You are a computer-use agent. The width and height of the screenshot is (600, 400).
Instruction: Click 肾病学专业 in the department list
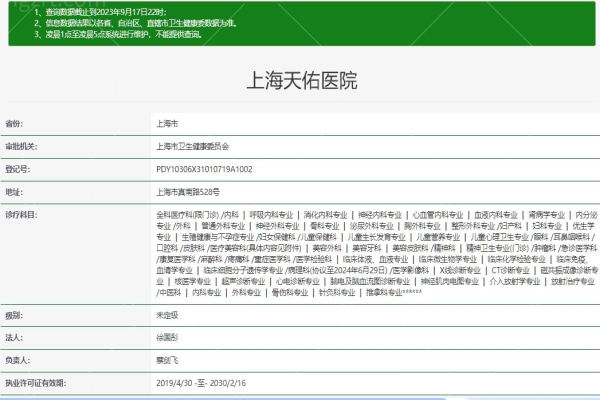[547, 215]
